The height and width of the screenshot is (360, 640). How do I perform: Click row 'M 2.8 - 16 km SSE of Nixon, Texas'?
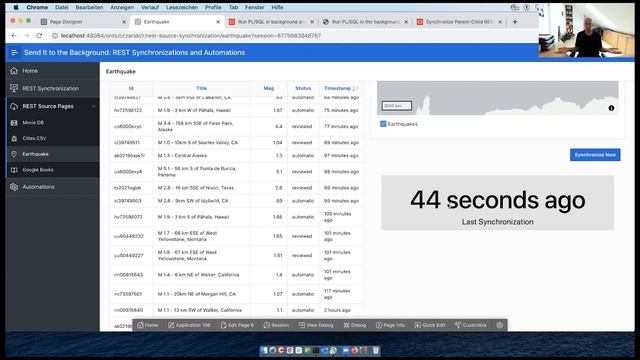[x=236, y=188]
